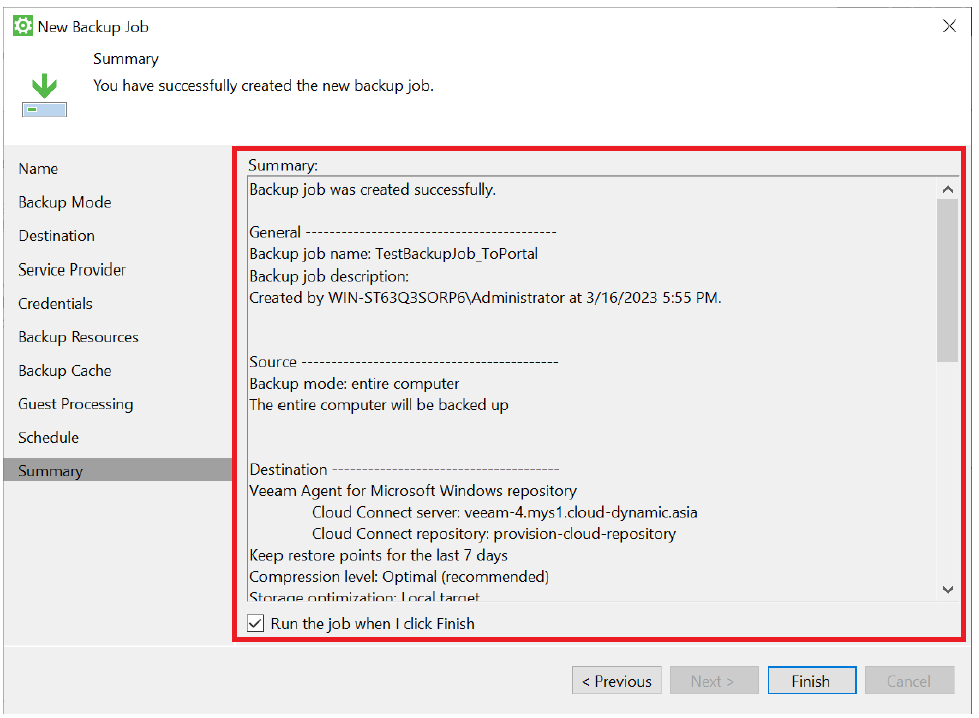This screenshot has height=718, width=979.
Task: Go to the Name wizard step
Action: point(38,169)
